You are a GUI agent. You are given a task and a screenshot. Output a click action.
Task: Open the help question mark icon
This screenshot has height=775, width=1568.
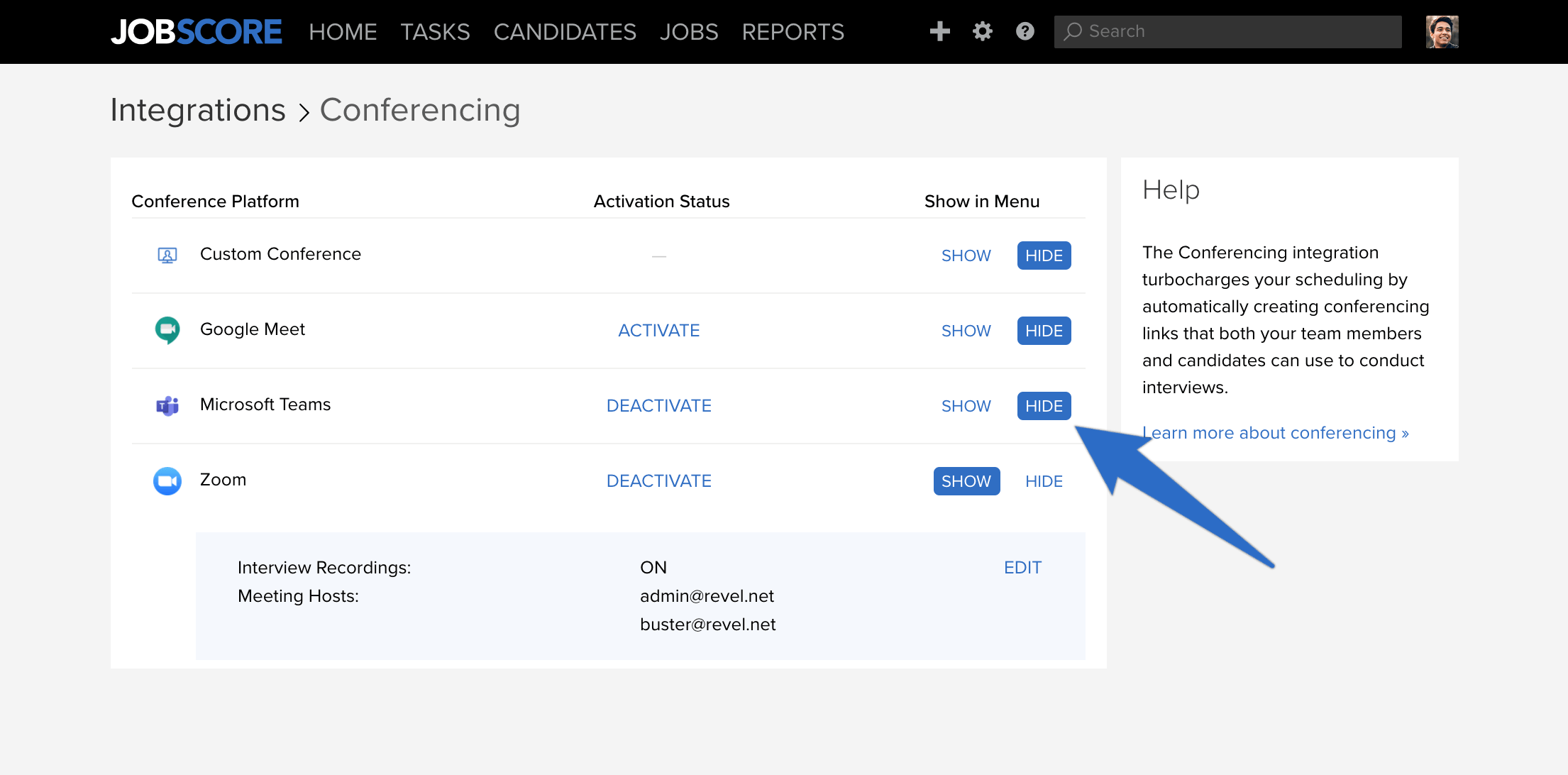(1025, 31)
